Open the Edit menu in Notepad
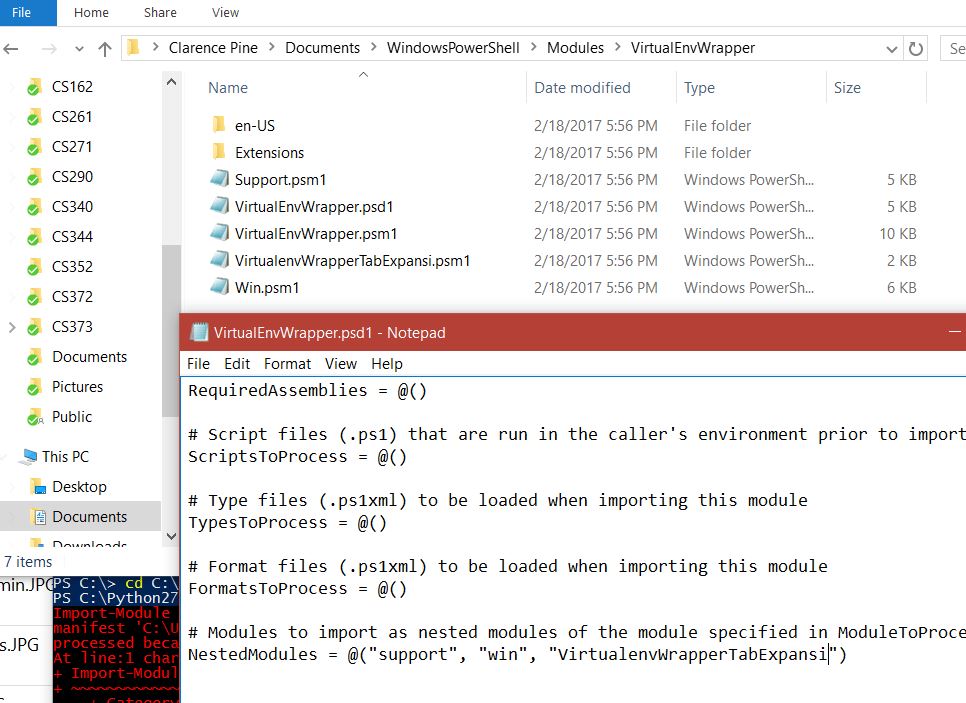This screenshot has height=703, width=966. tap(237, 364)
